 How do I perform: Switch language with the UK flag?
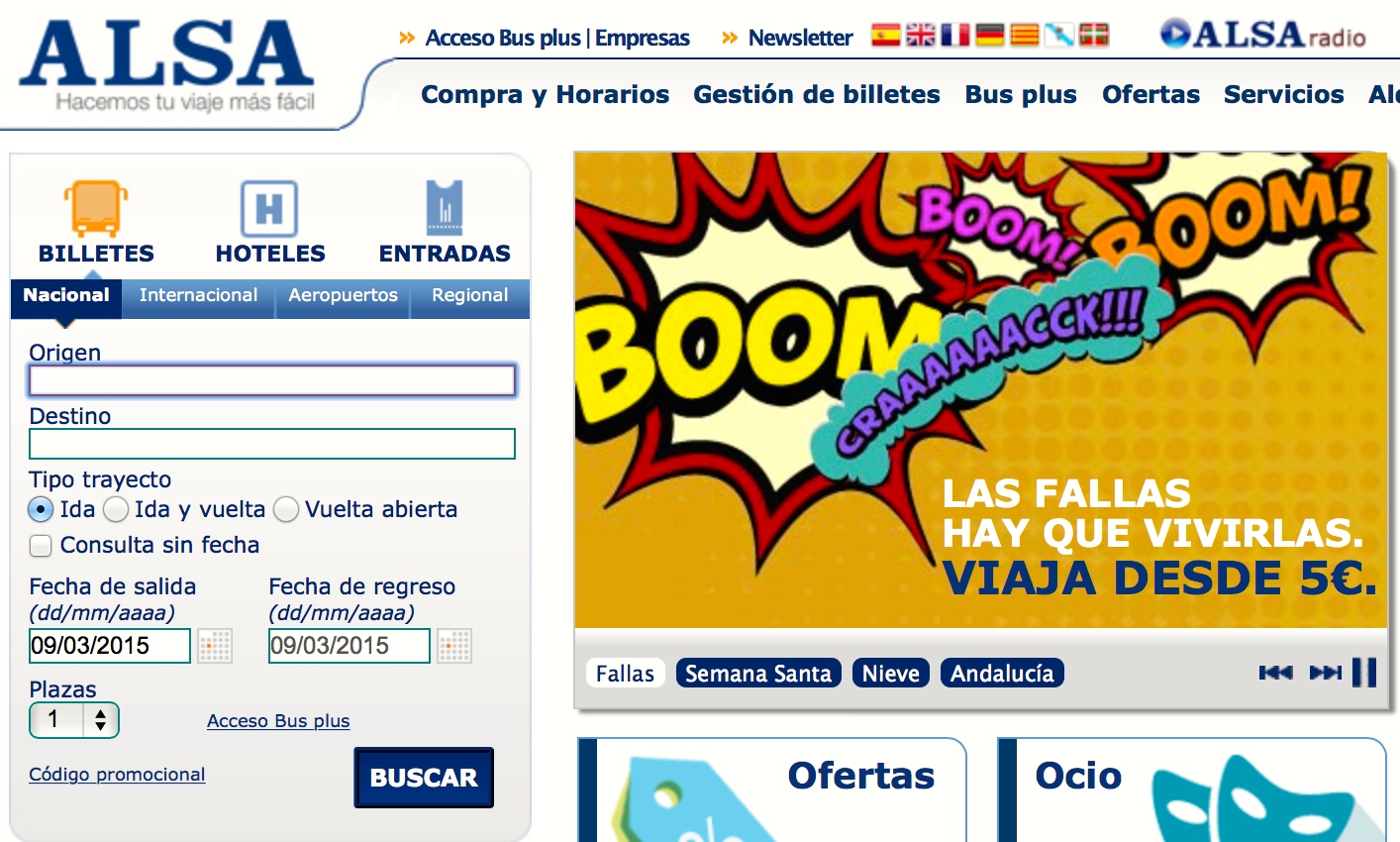(920, 36)
